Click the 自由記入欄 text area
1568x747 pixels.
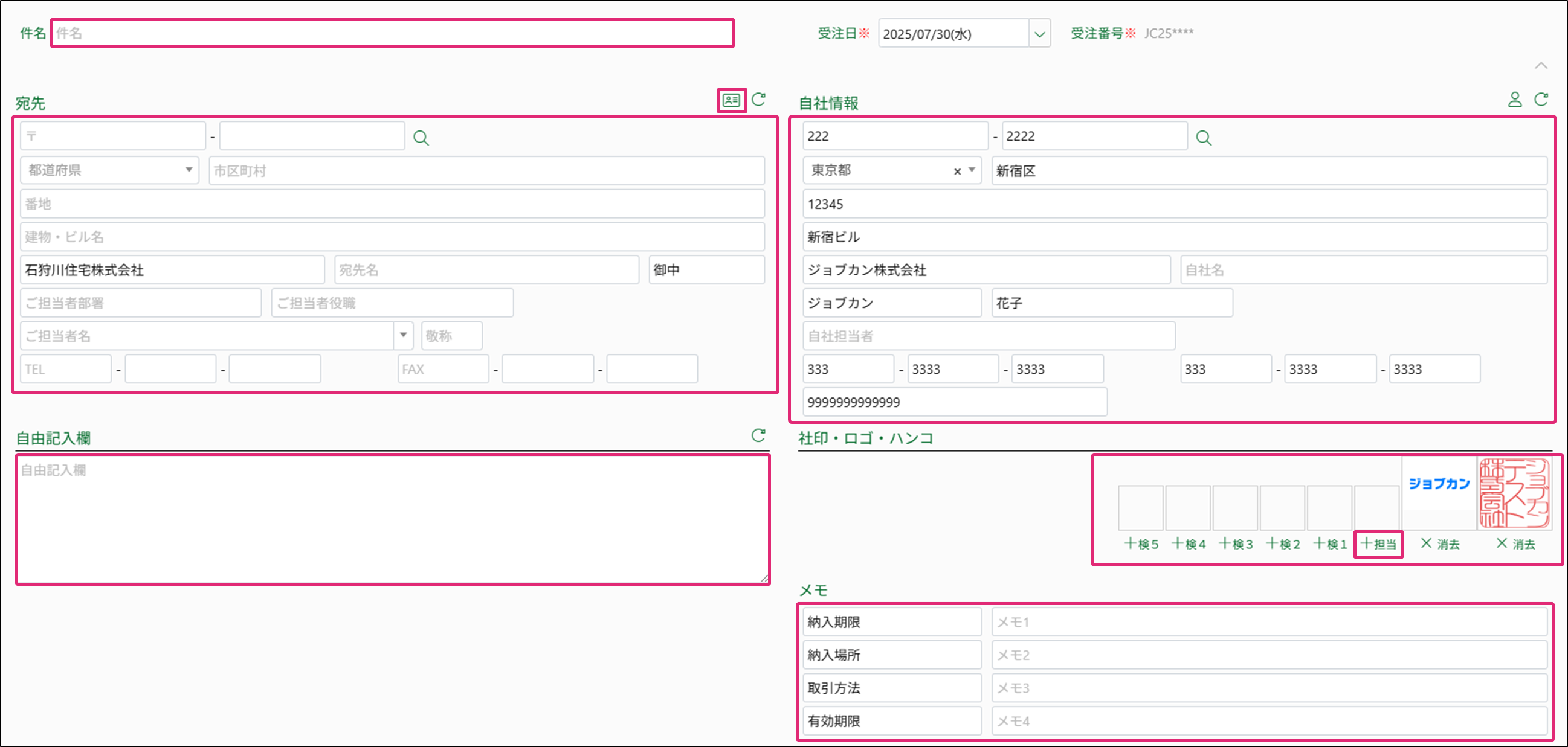pos(392,519)
